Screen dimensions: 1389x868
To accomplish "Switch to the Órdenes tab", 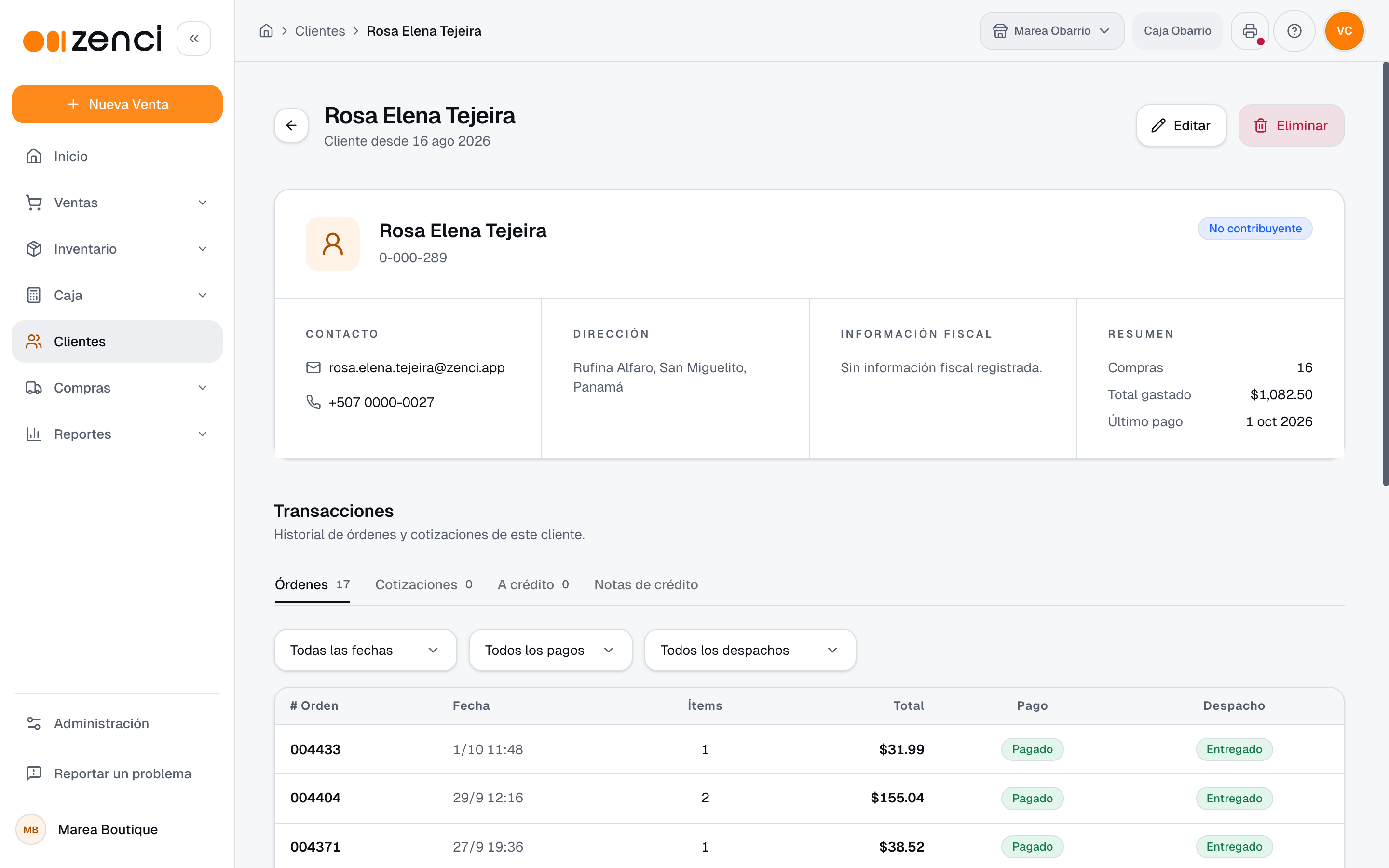I will 312,584.
